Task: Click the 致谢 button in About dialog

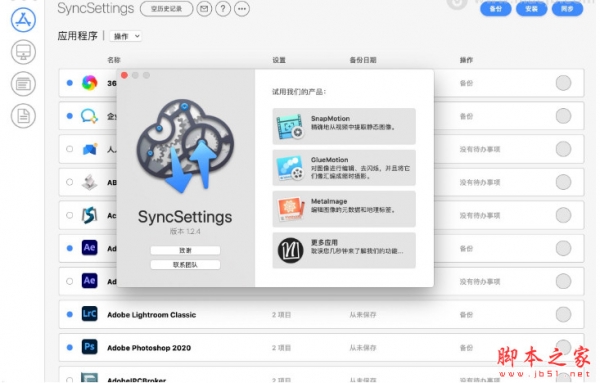Action: point(185,250)
